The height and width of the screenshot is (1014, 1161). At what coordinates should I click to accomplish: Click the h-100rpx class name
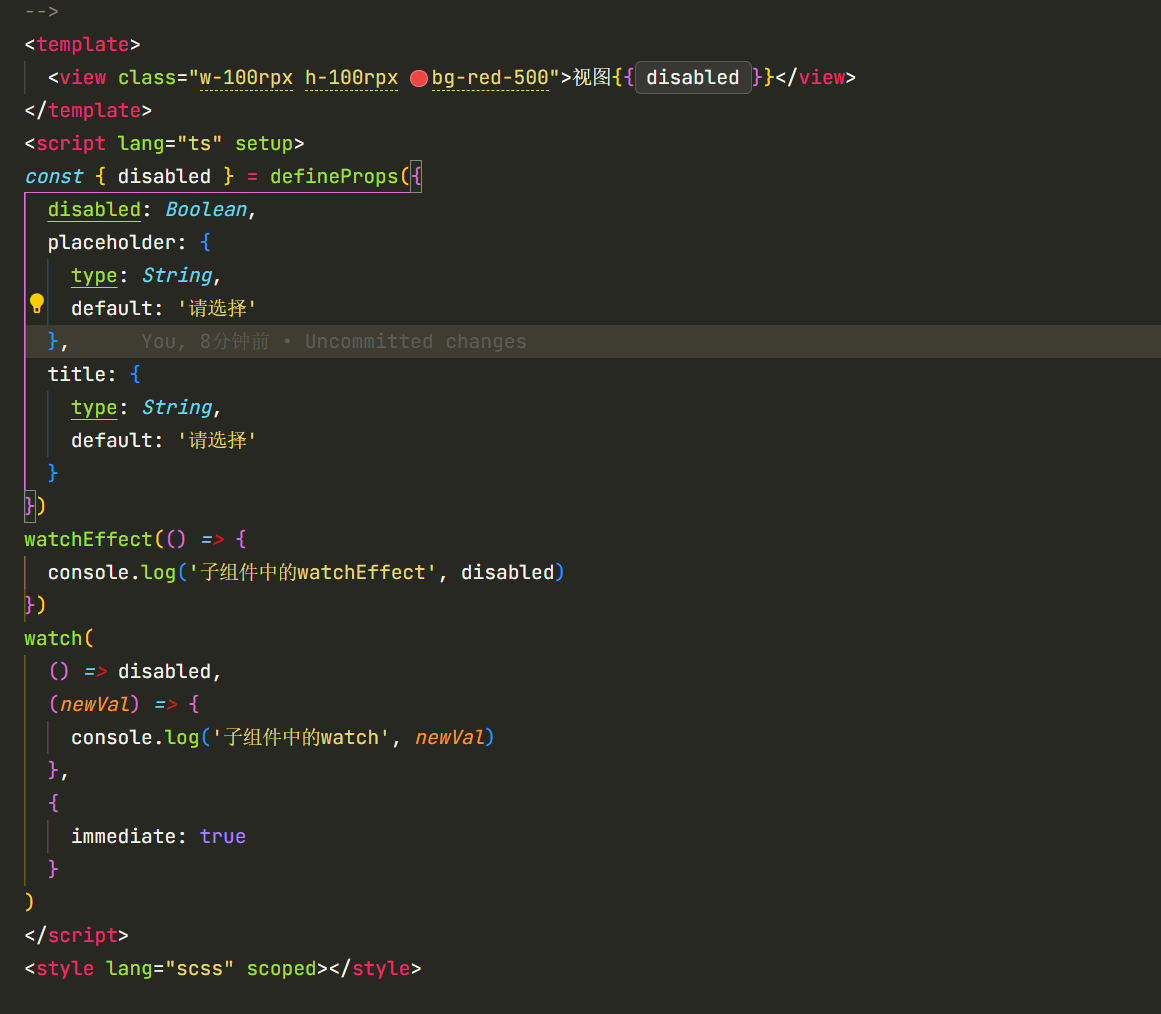tap(351, 78)
